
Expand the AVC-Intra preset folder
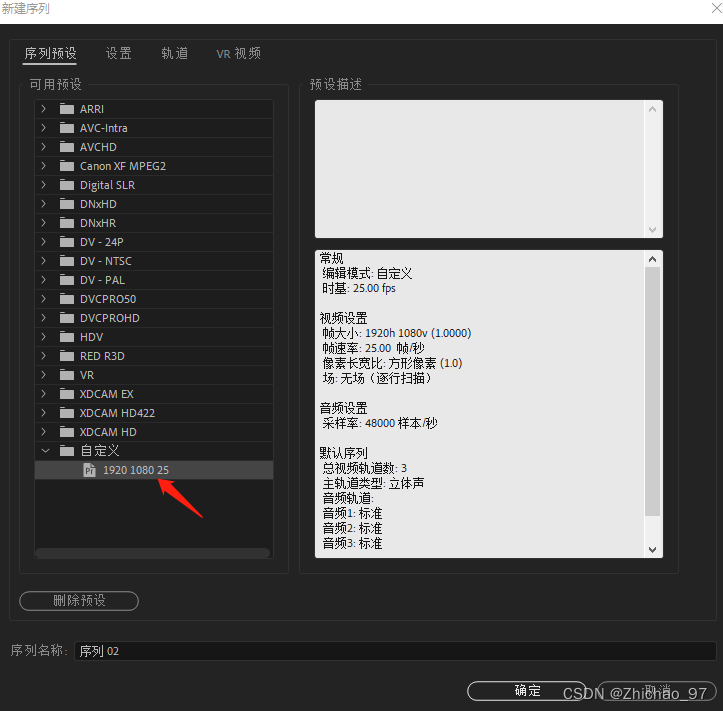tap(43, 128)
